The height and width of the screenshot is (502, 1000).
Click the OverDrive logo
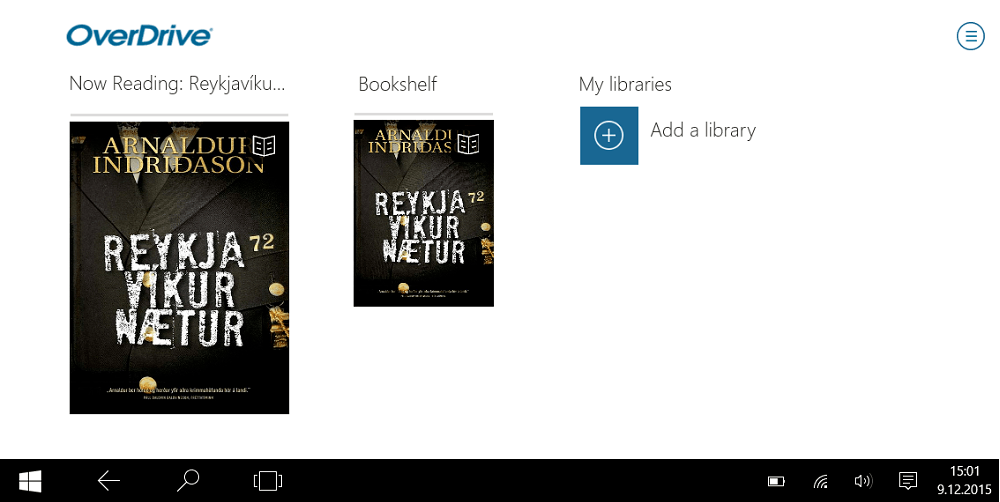pos(139,36)
